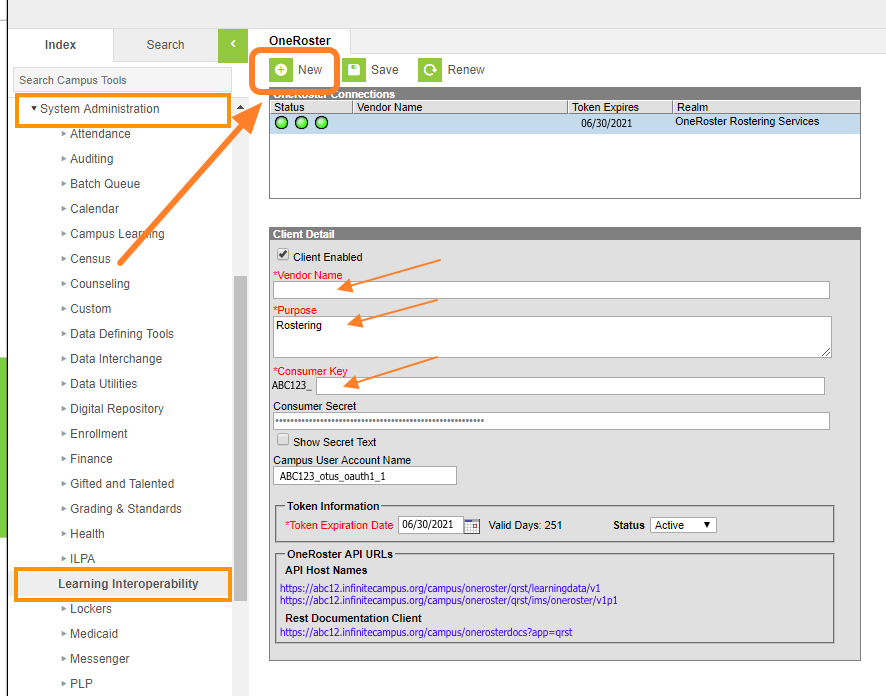Open the Status Active dropdown
The width and height of the screenshot is (886, 696).
683,525
